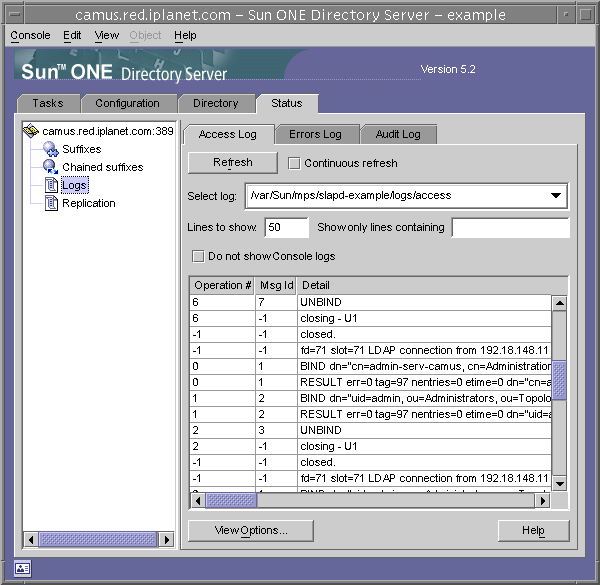Open the window menu button in the title bar
600x585 pixels.
[15, 15]
